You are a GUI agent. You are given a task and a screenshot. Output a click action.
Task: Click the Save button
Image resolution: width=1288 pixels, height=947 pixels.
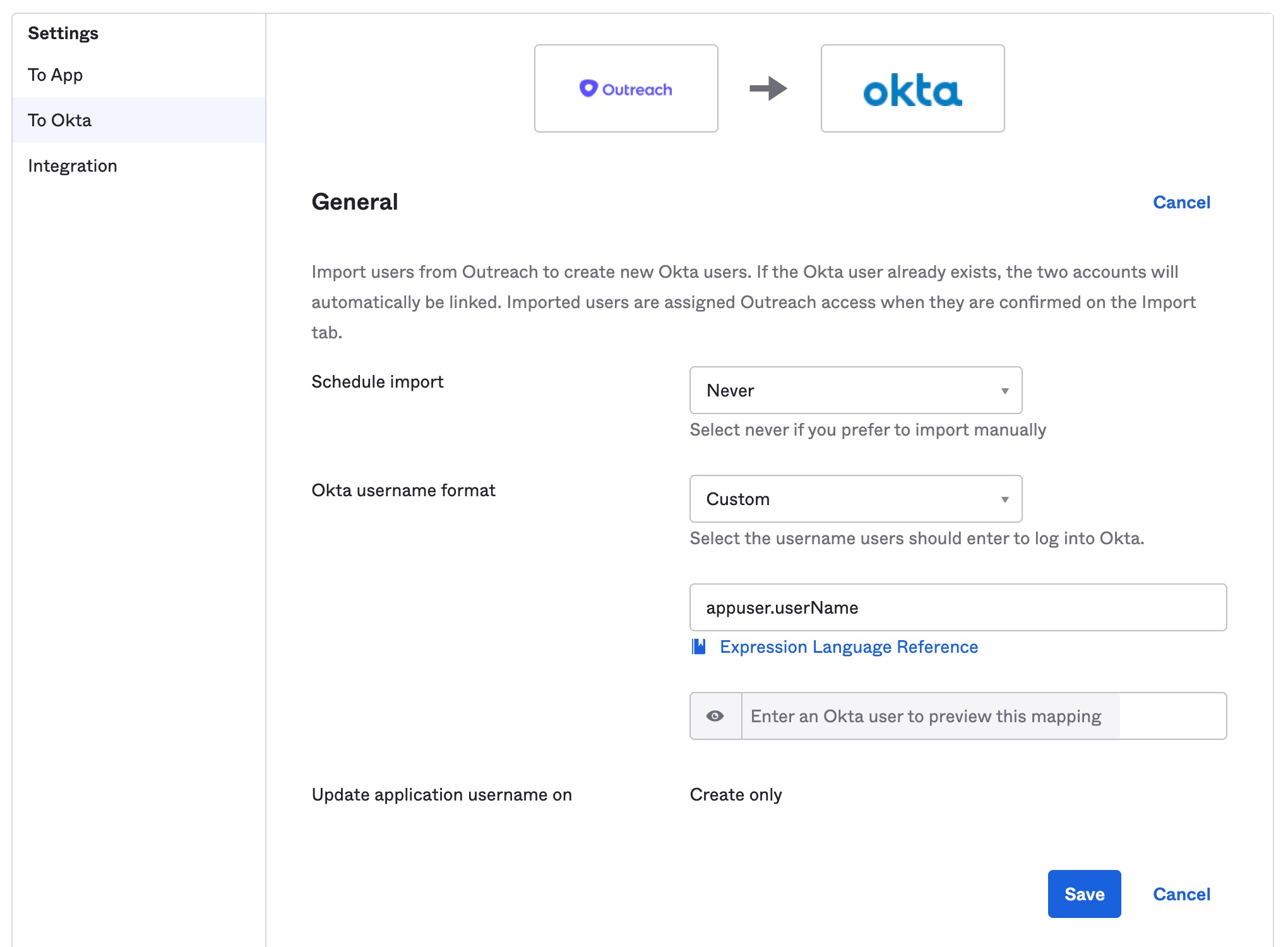(1084, 894)
